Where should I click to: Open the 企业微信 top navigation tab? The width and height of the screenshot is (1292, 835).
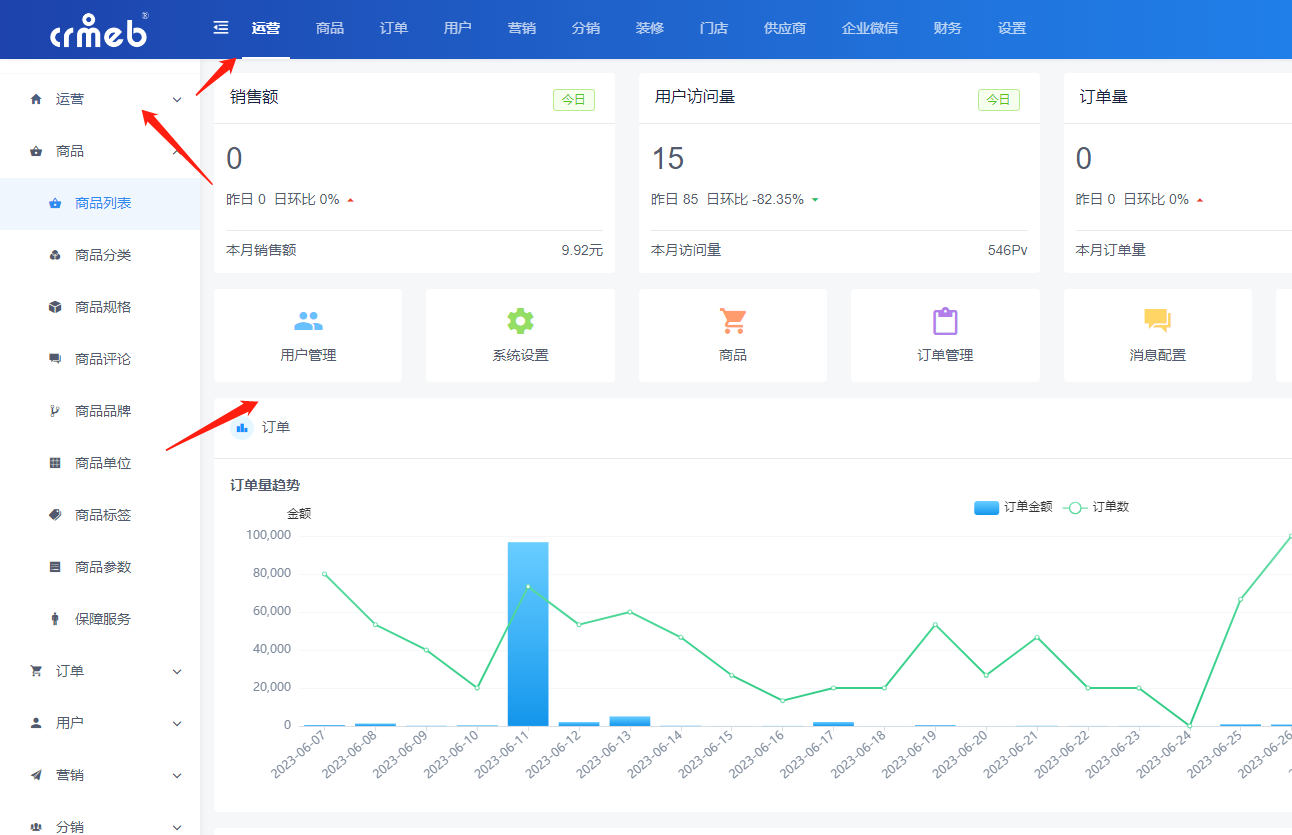[x=870, y=28]
